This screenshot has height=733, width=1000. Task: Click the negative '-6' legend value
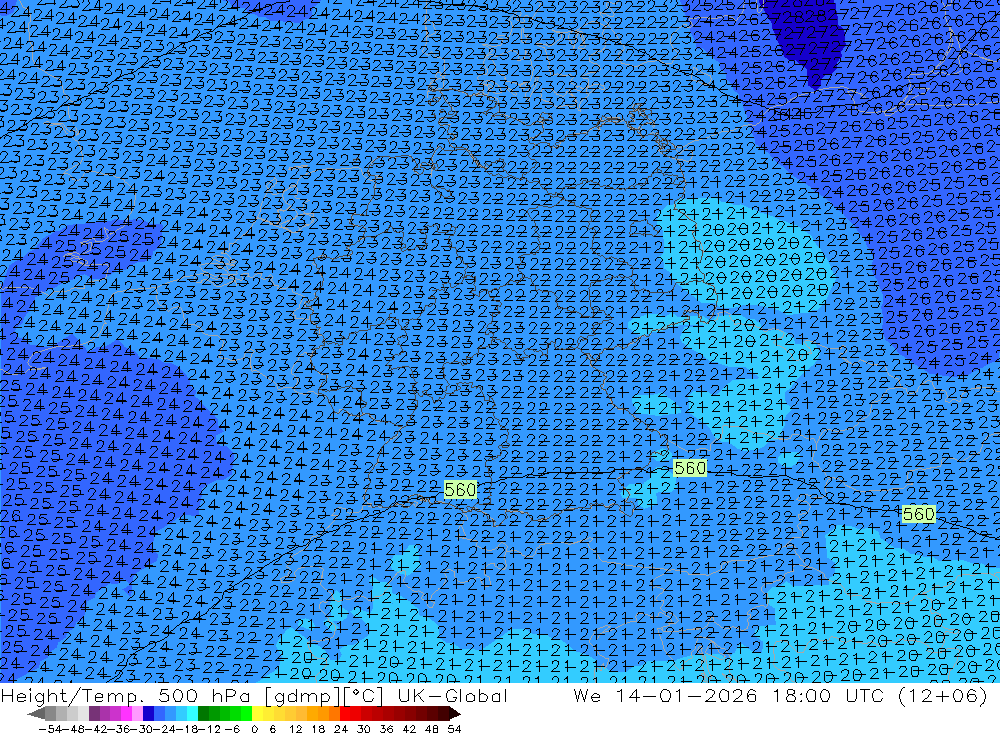coord(232,729)
